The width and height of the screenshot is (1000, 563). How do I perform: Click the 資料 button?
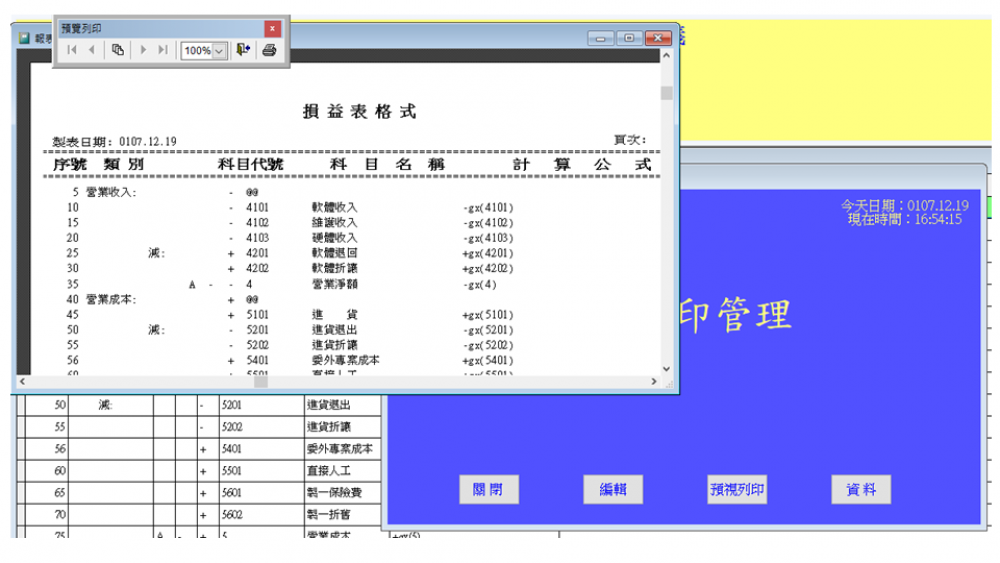861,490
